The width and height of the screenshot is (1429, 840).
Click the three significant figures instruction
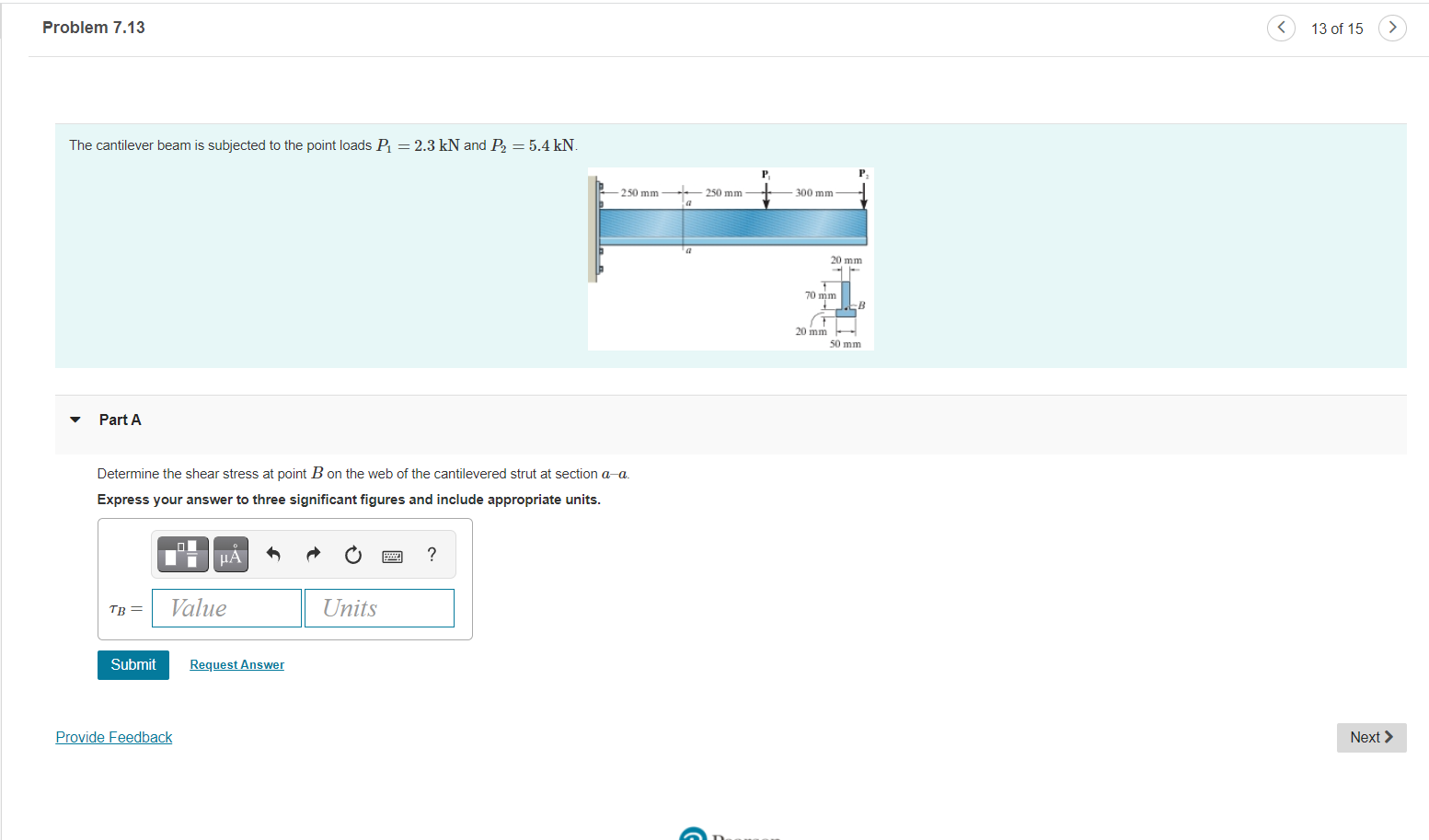[349, 500]
